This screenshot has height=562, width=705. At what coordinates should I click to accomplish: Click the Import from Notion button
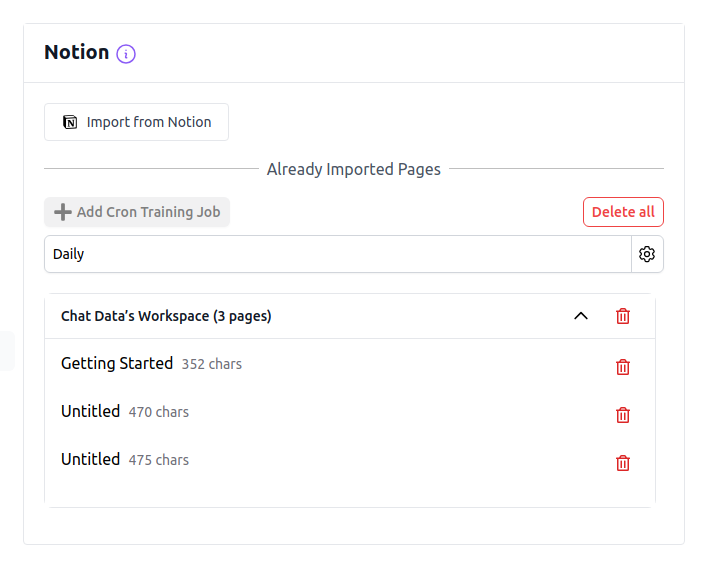click(136, 122)
